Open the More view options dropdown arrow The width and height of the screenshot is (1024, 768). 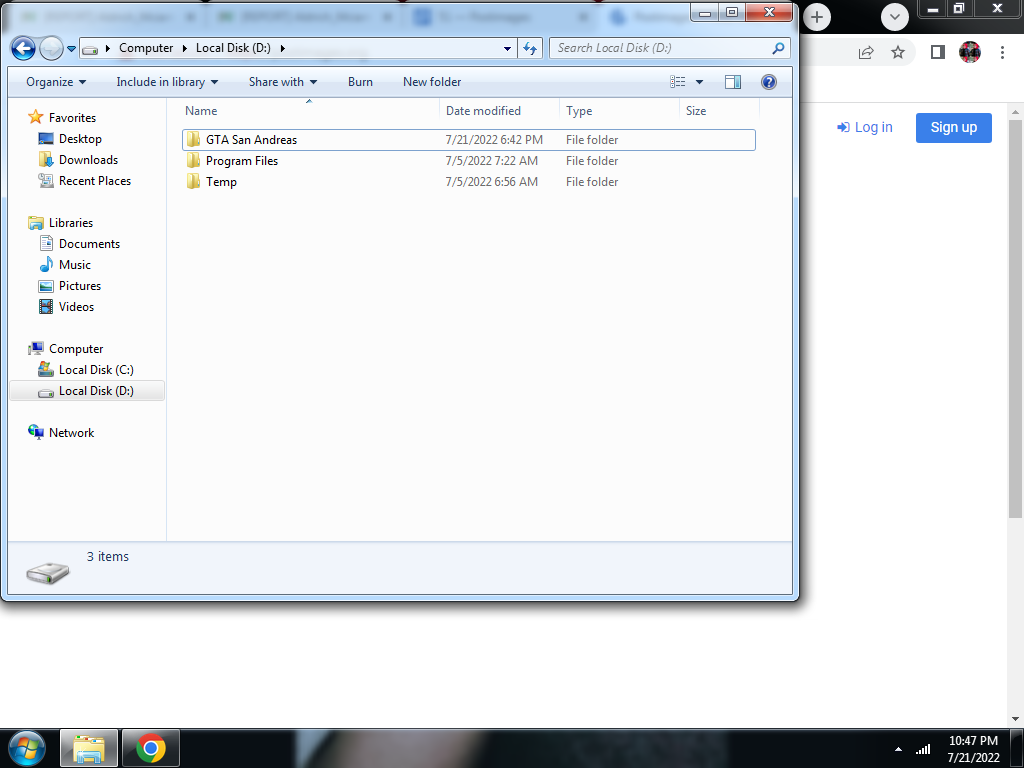click(x=699, y=82)
